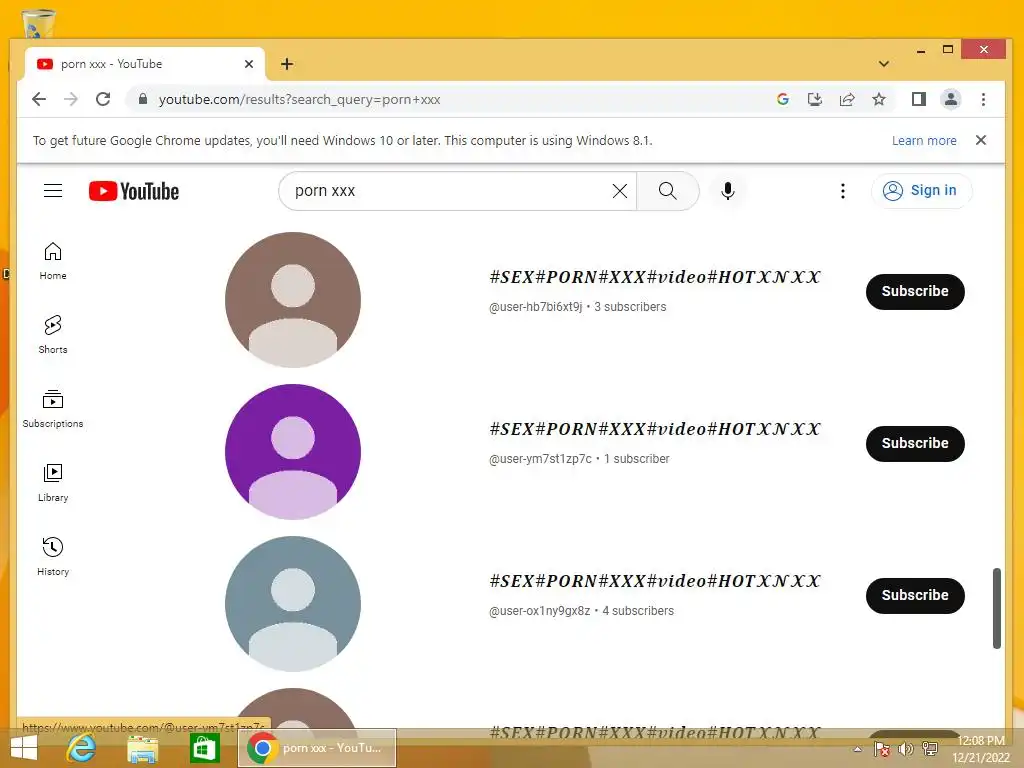Screen dimensions: 1024x768
Task: Subscribe to channel @user-ox1ny9gx8z
Action: (x=915, y=596)
